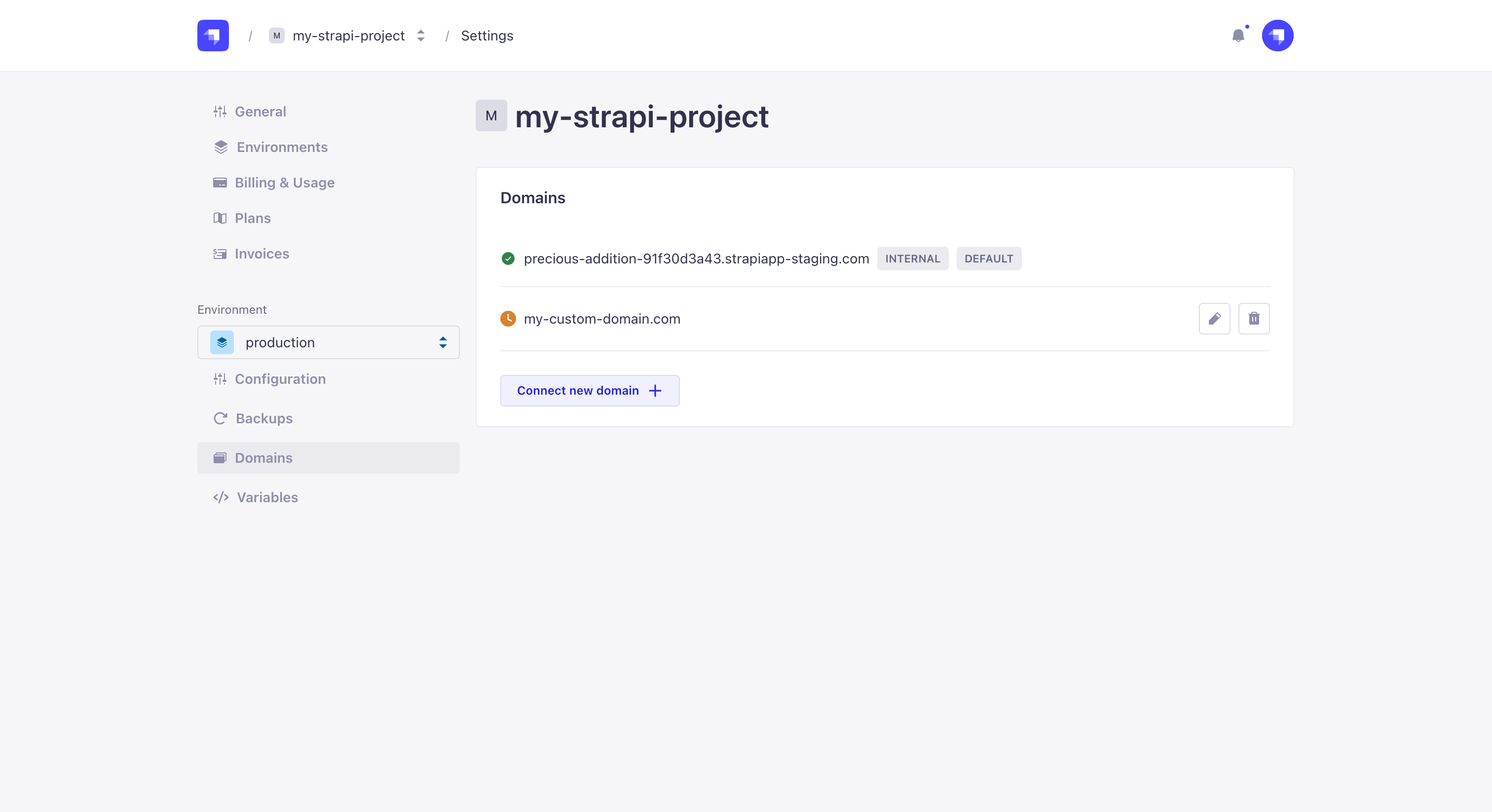The width and height of the screenshot is (1492, 812).
Task: Go to General settings
Action: pos(260,111)
